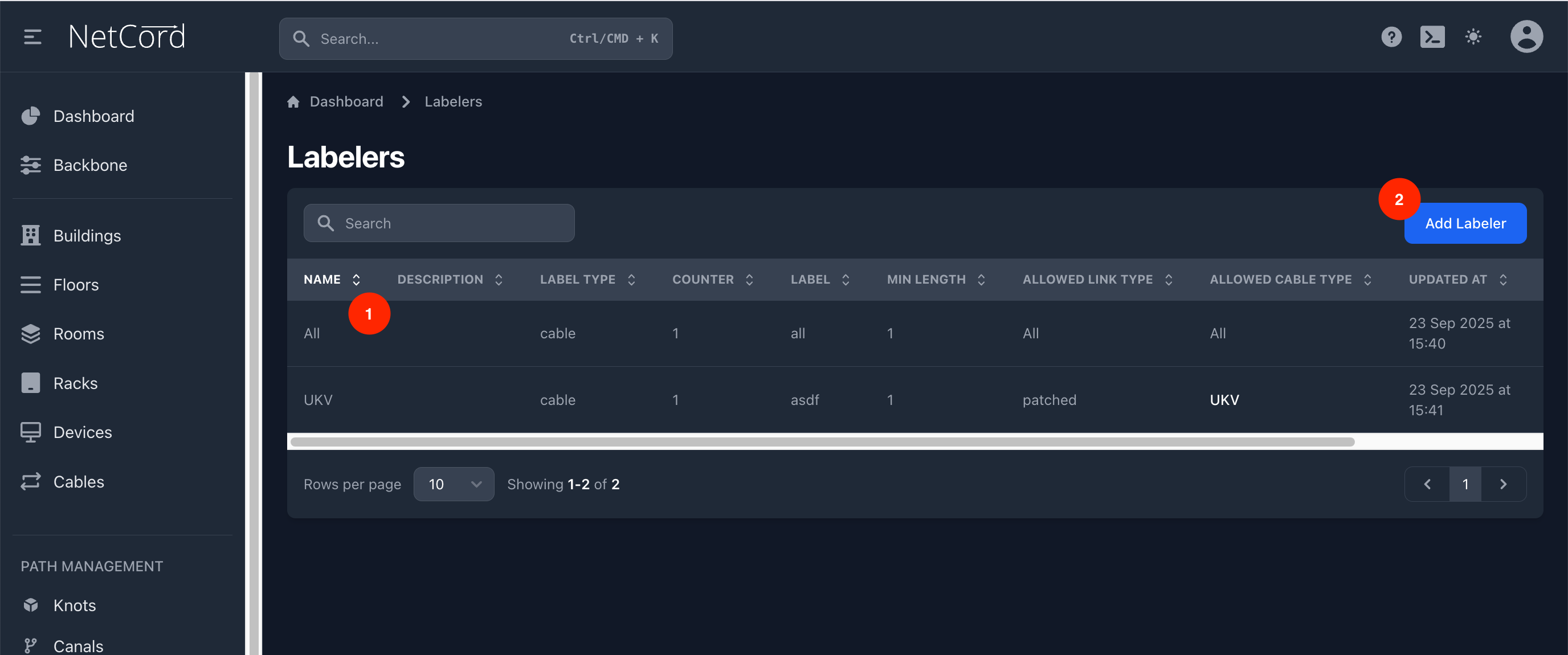Click the horizontal table scrollbar
The image size is (1568, 655).
[x=822, y=441]
